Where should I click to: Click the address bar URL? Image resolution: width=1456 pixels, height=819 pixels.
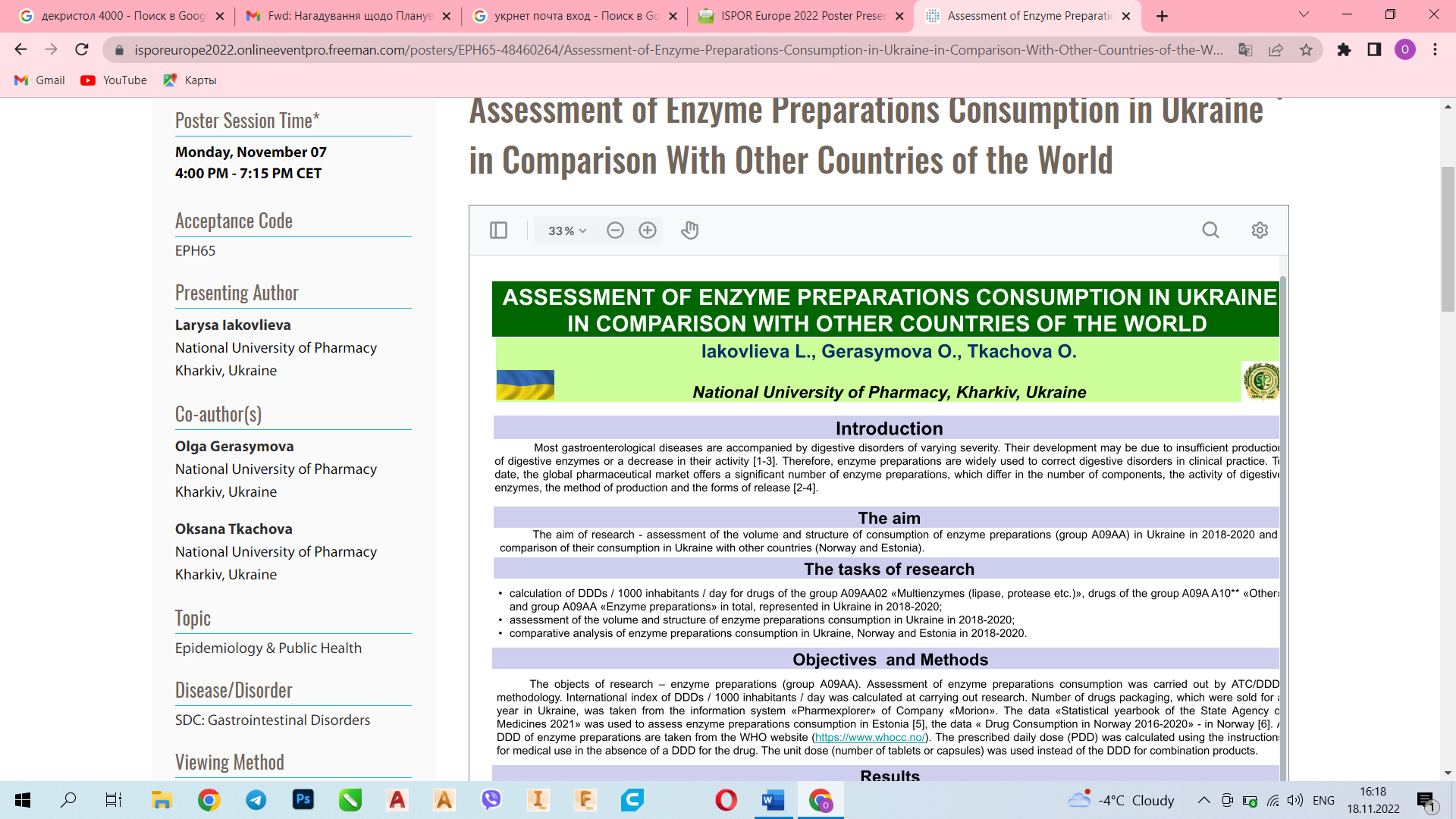678,50
